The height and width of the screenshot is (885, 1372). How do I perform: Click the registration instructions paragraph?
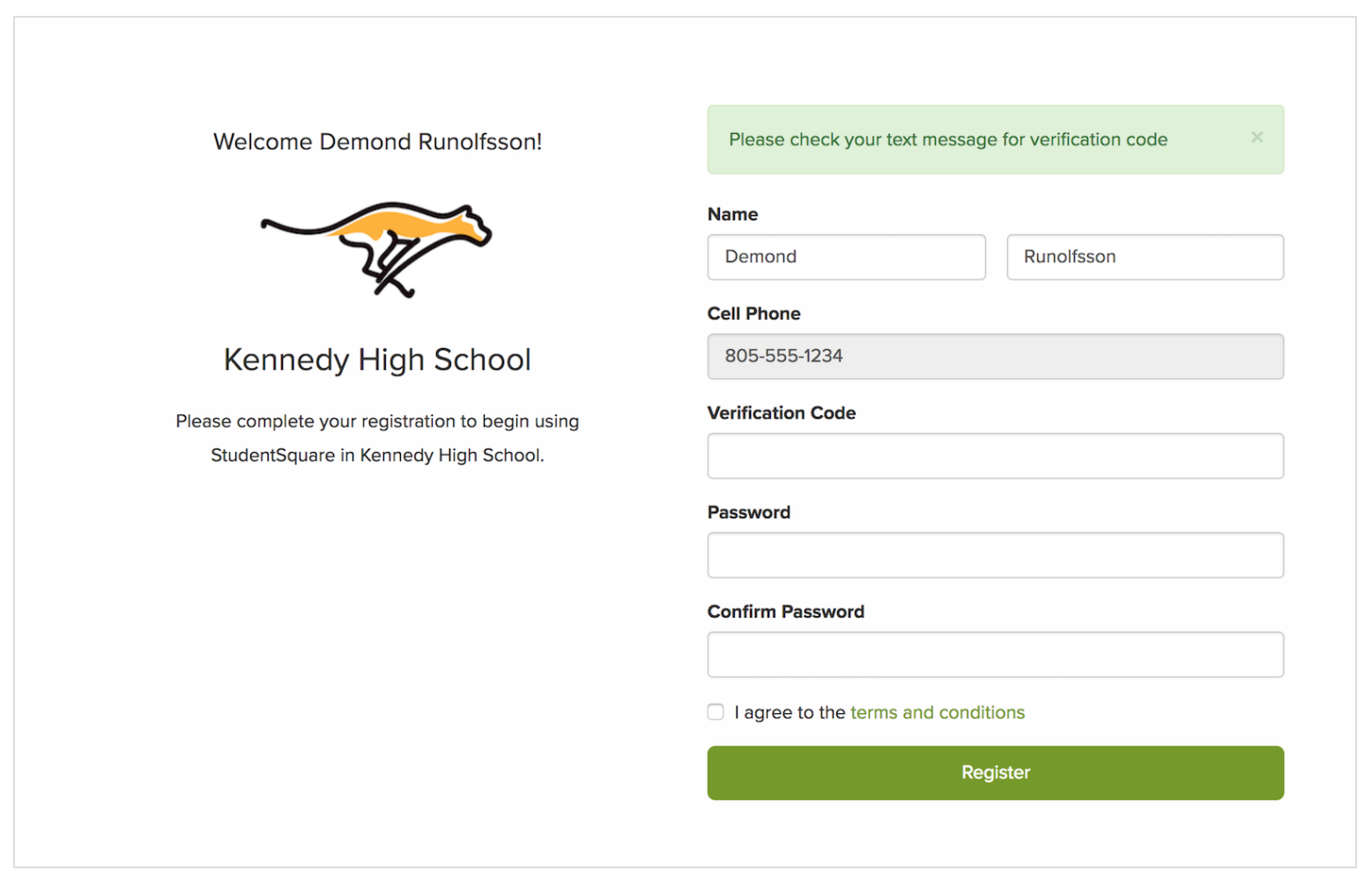pos(377,438)
